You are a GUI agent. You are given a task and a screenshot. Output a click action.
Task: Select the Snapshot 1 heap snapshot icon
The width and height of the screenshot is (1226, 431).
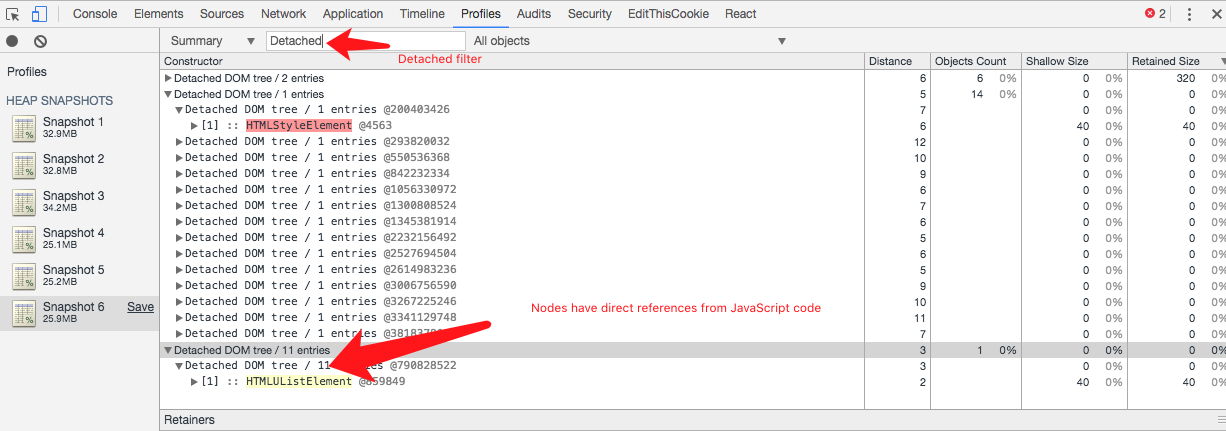(24, 128)
